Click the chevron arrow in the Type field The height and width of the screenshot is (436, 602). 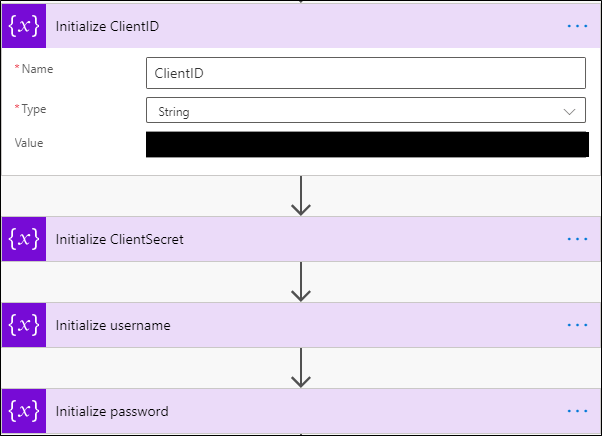[570, 111]
